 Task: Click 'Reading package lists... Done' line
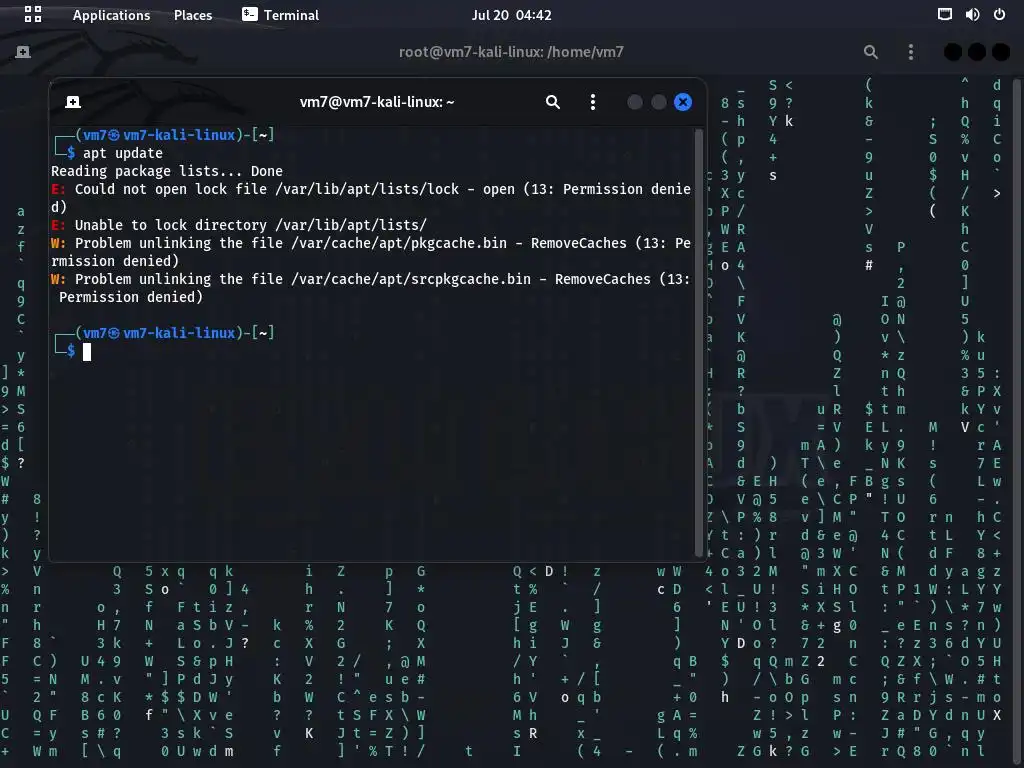pyautogui.click(x=167, y=171)
